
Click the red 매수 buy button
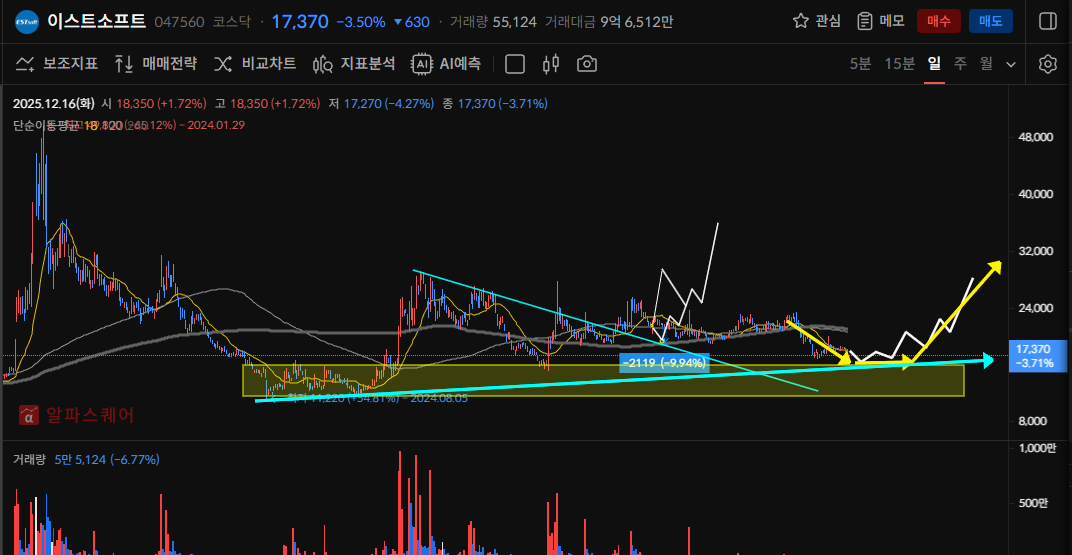click(x=939, y=21)
